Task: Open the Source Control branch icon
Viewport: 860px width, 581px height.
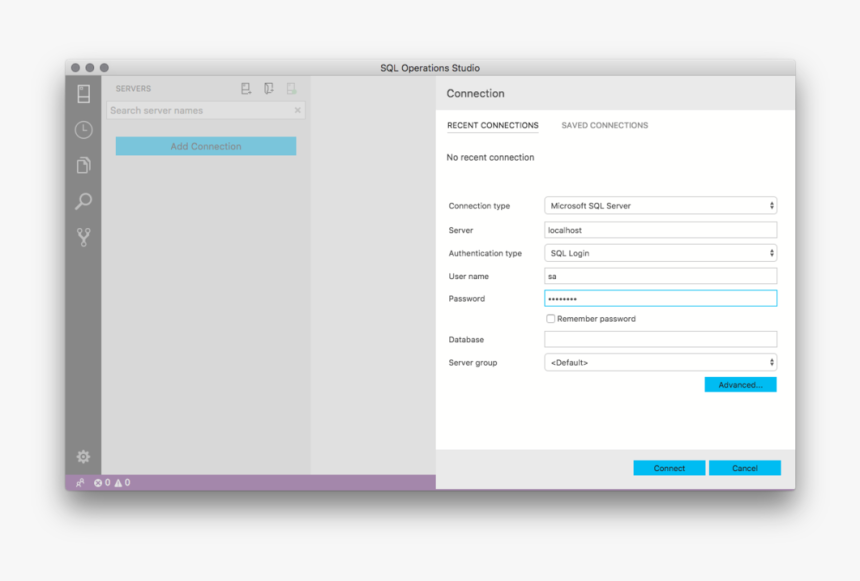Action: [x=83, y=237]
